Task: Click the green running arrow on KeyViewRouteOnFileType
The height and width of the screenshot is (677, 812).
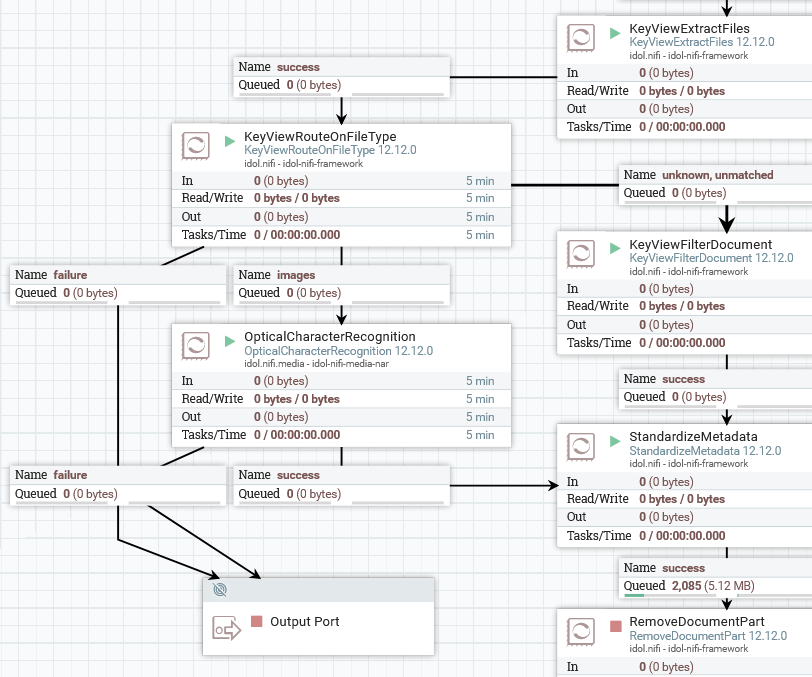Action: (230, 141)
